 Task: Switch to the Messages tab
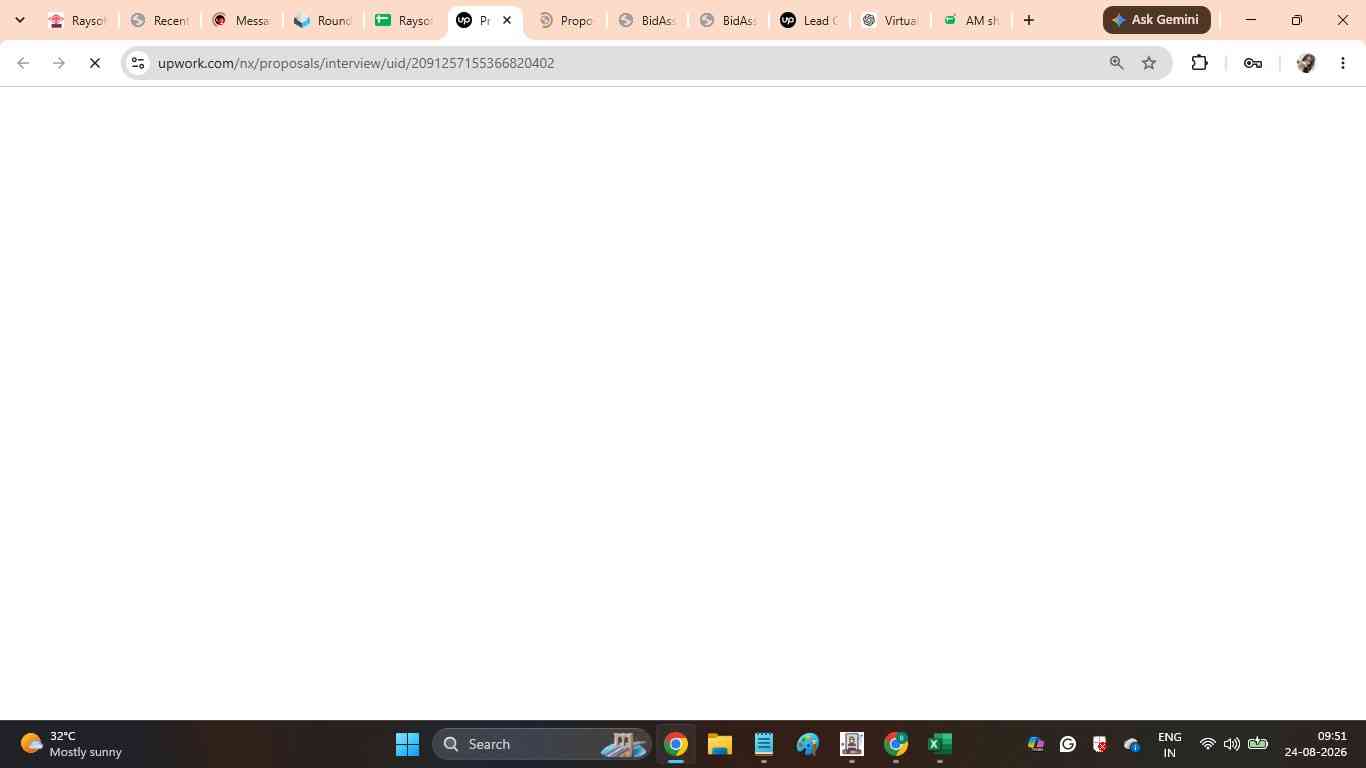pos(241,20)
